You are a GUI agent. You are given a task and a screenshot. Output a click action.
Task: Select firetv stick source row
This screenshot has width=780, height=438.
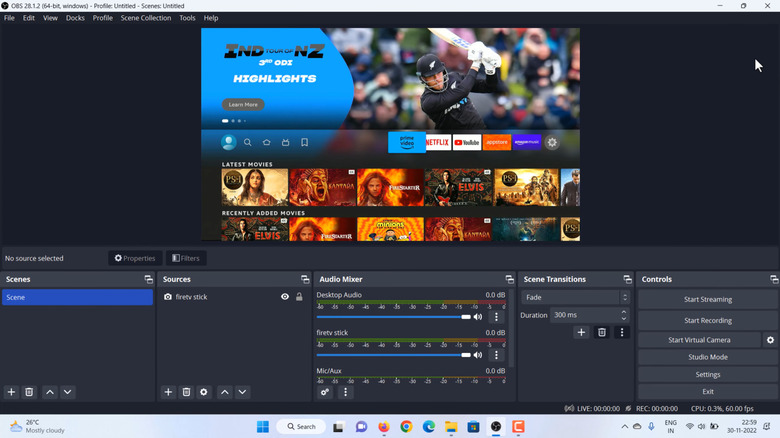click(x=233, y=297)
